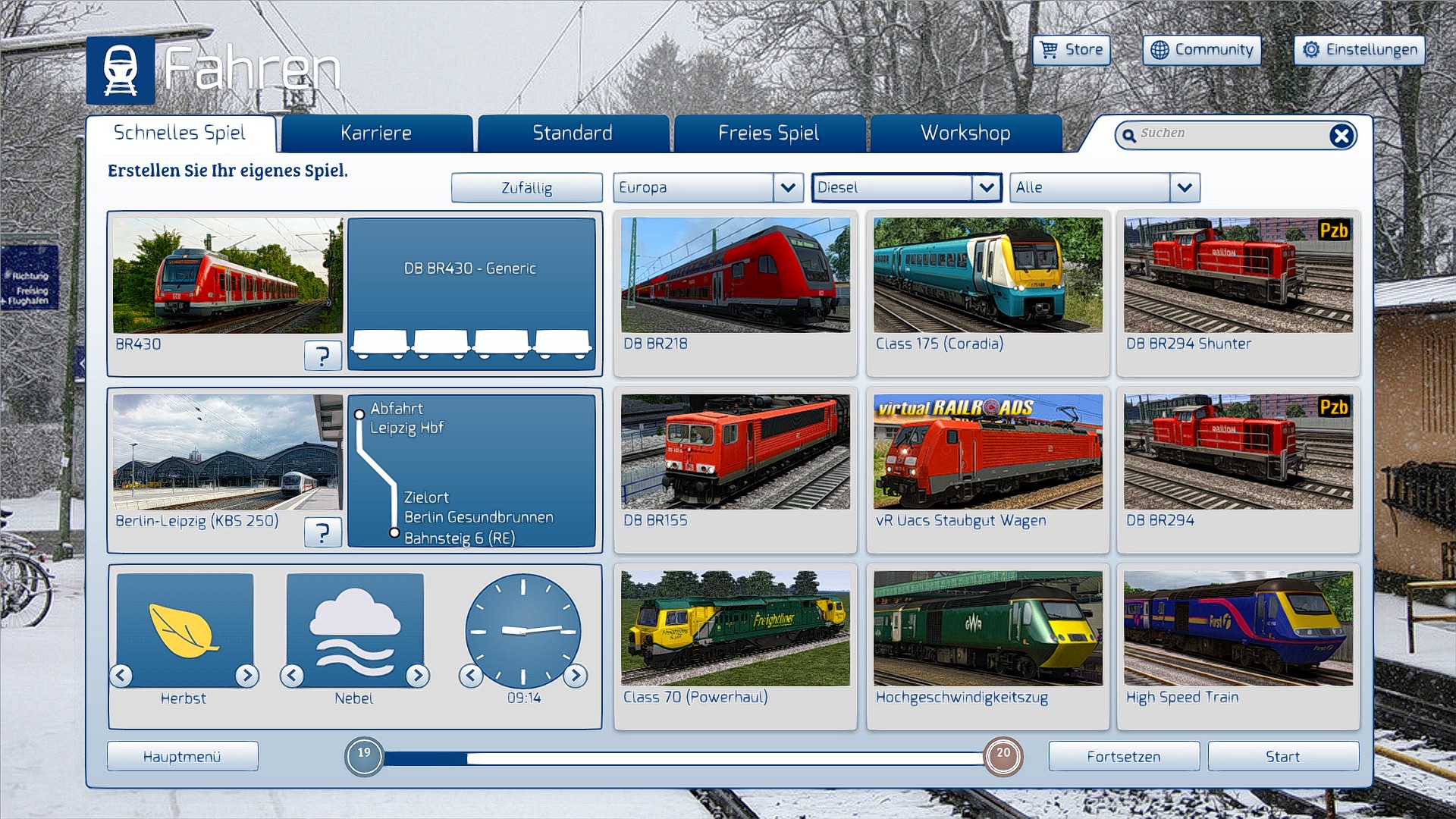The height and width of the screenshot is (819, 1456).
Task: Select the DB BR218 locomotive thumbnail
Action: pos(735,275)
